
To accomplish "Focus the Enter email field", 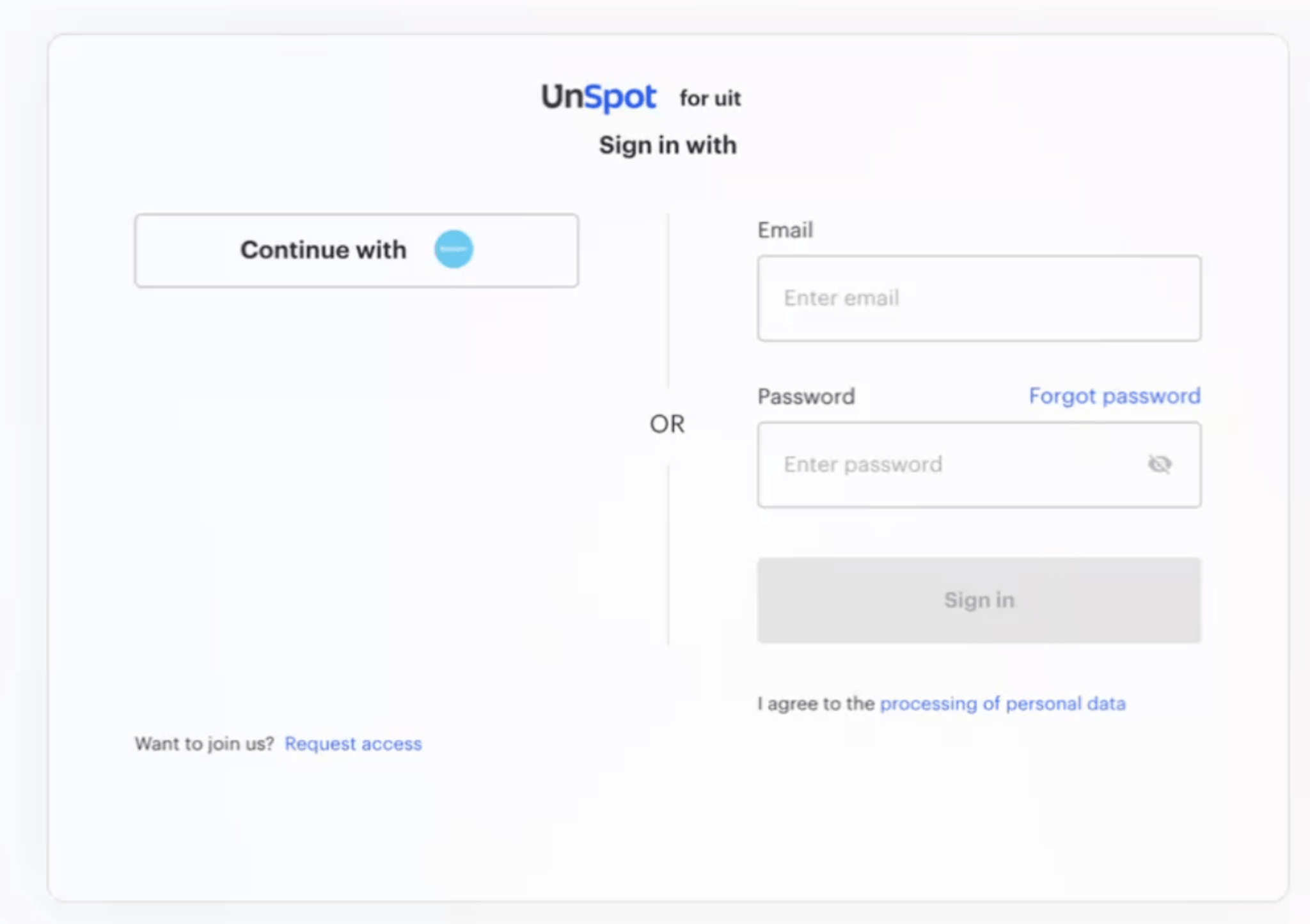I will click(979, 299).
